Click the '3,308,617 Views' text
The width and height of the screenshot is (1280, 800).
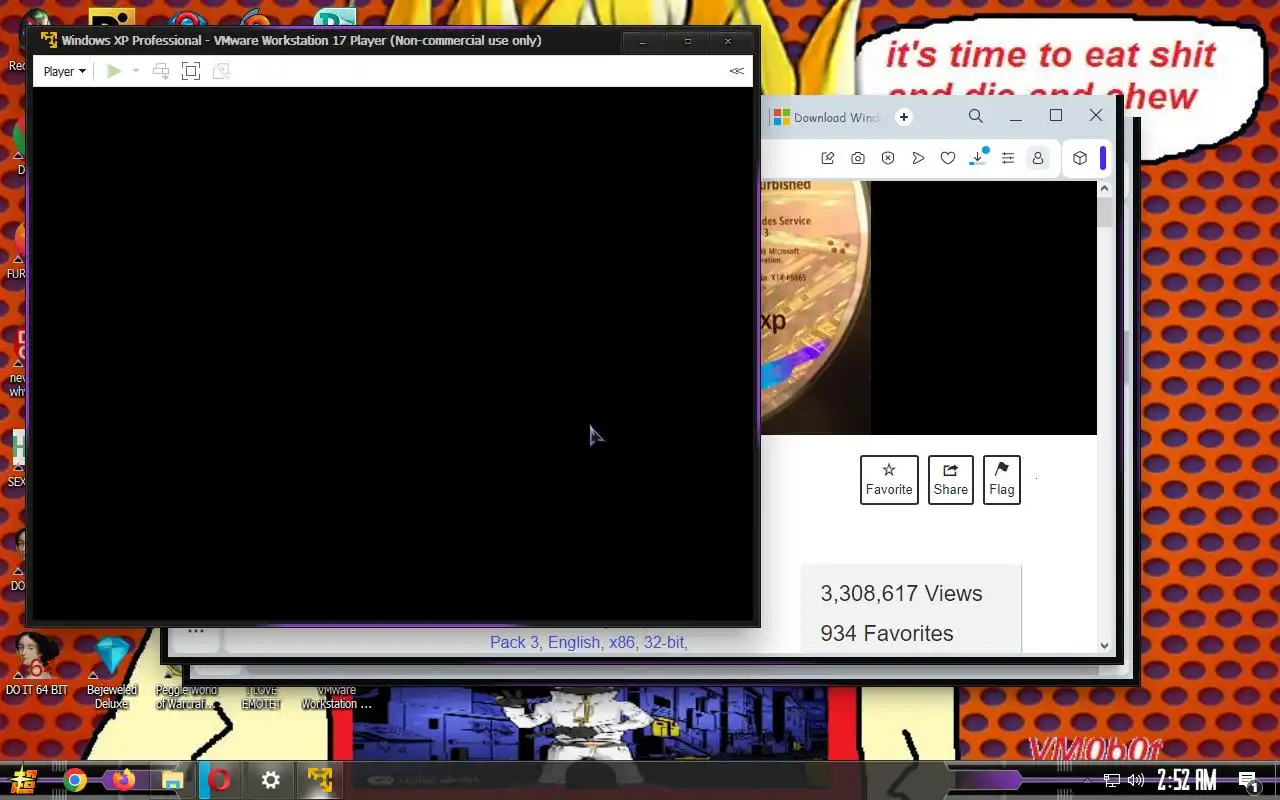[901, 593]
